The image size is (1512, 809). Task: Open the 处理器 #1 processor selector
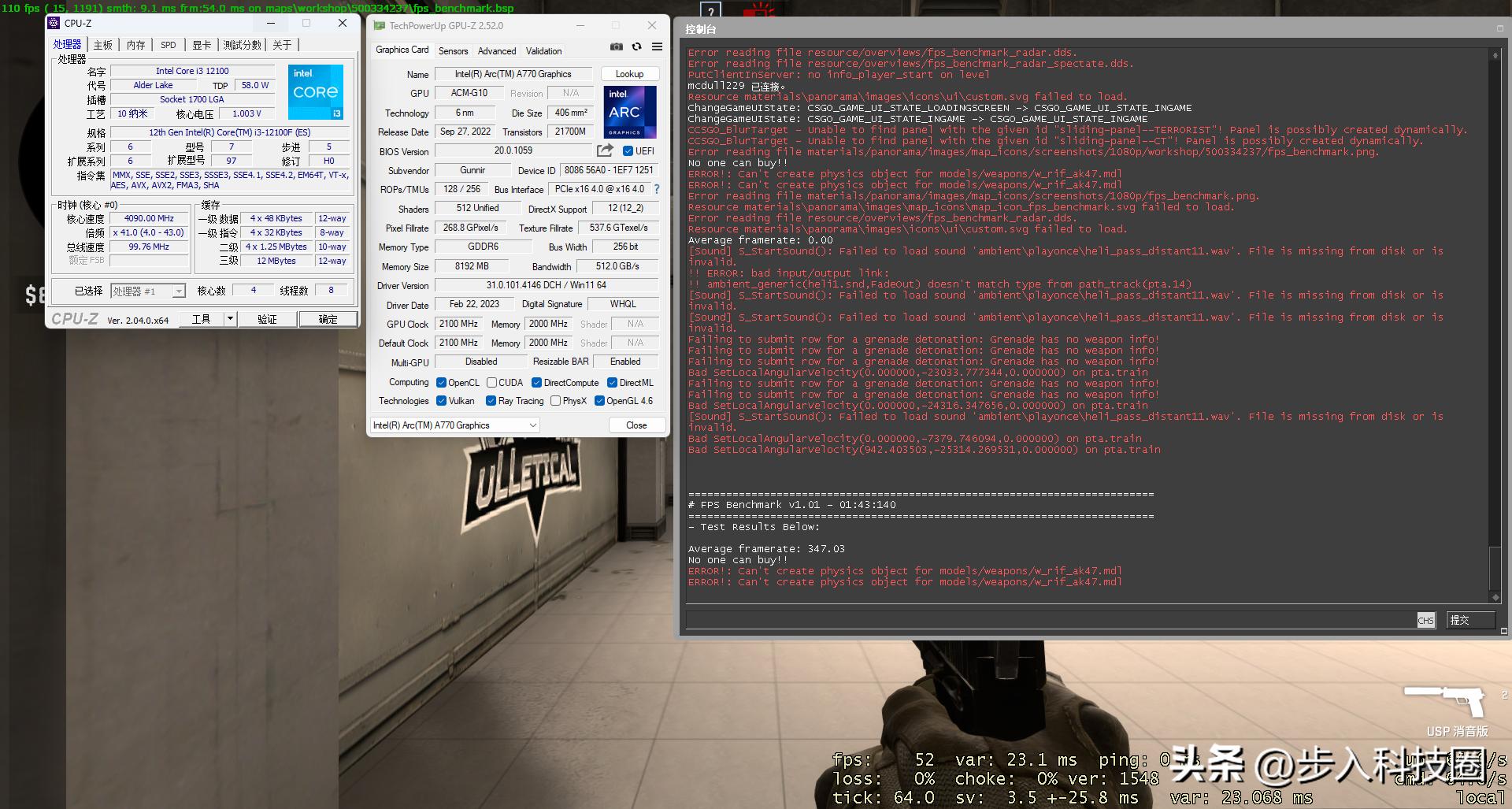pos(177,291)
